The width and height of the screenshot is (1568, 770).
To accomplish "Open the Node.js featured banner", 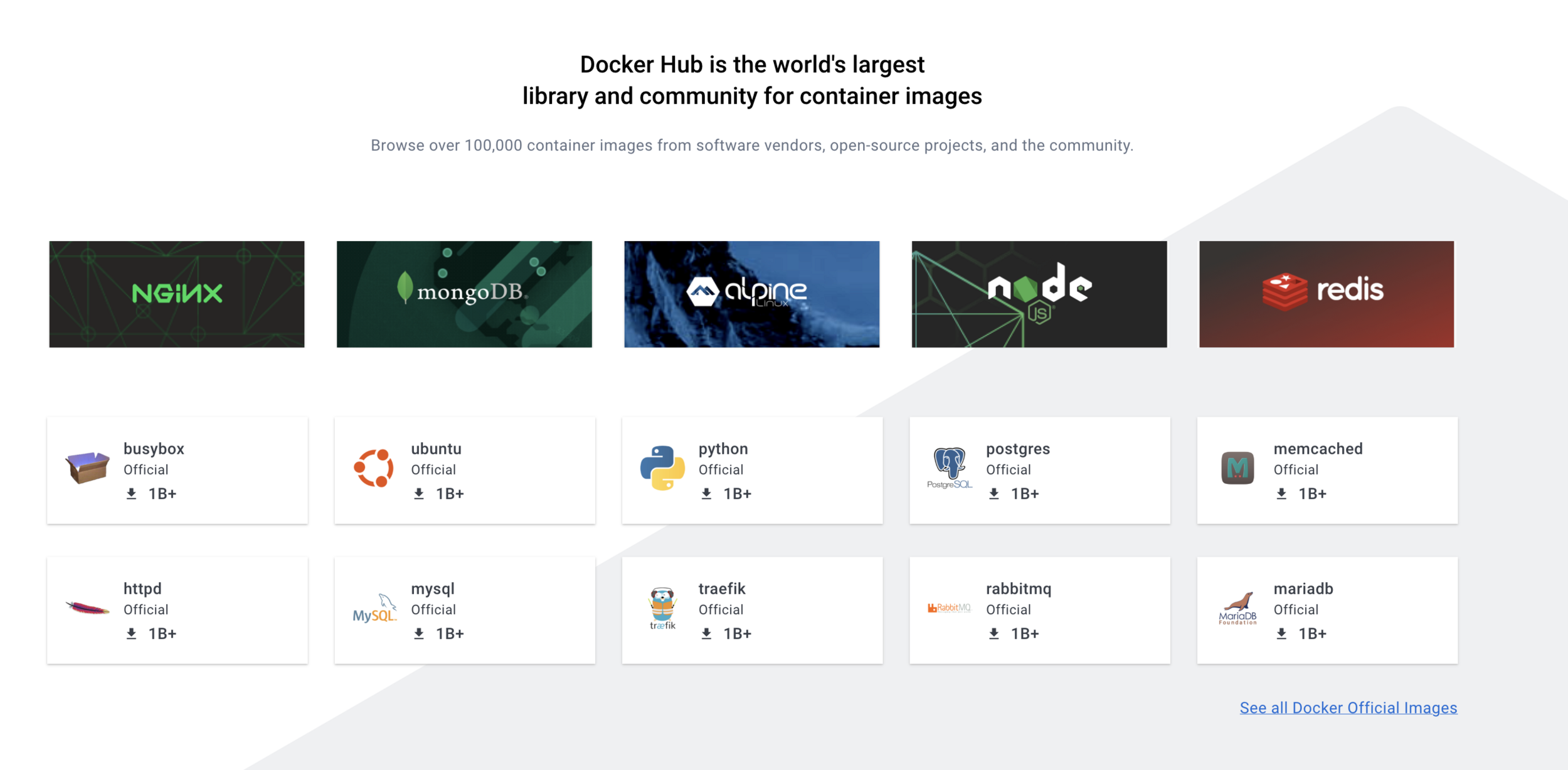I will tap(1039, 294).
